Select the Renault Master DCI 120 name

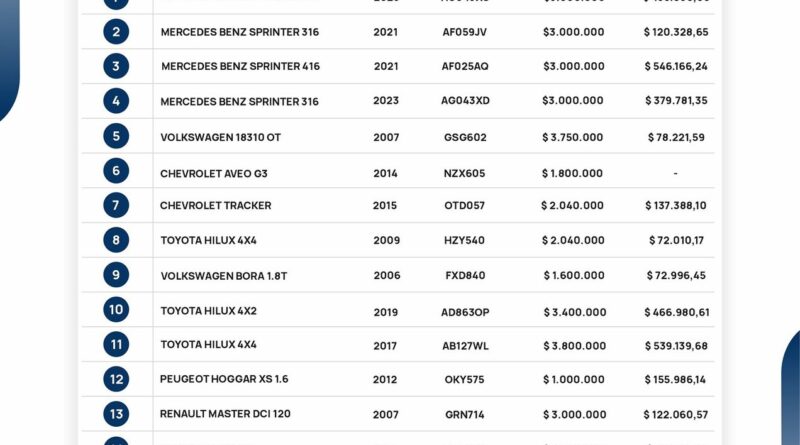pyautogui.click(x=225, y=413)
